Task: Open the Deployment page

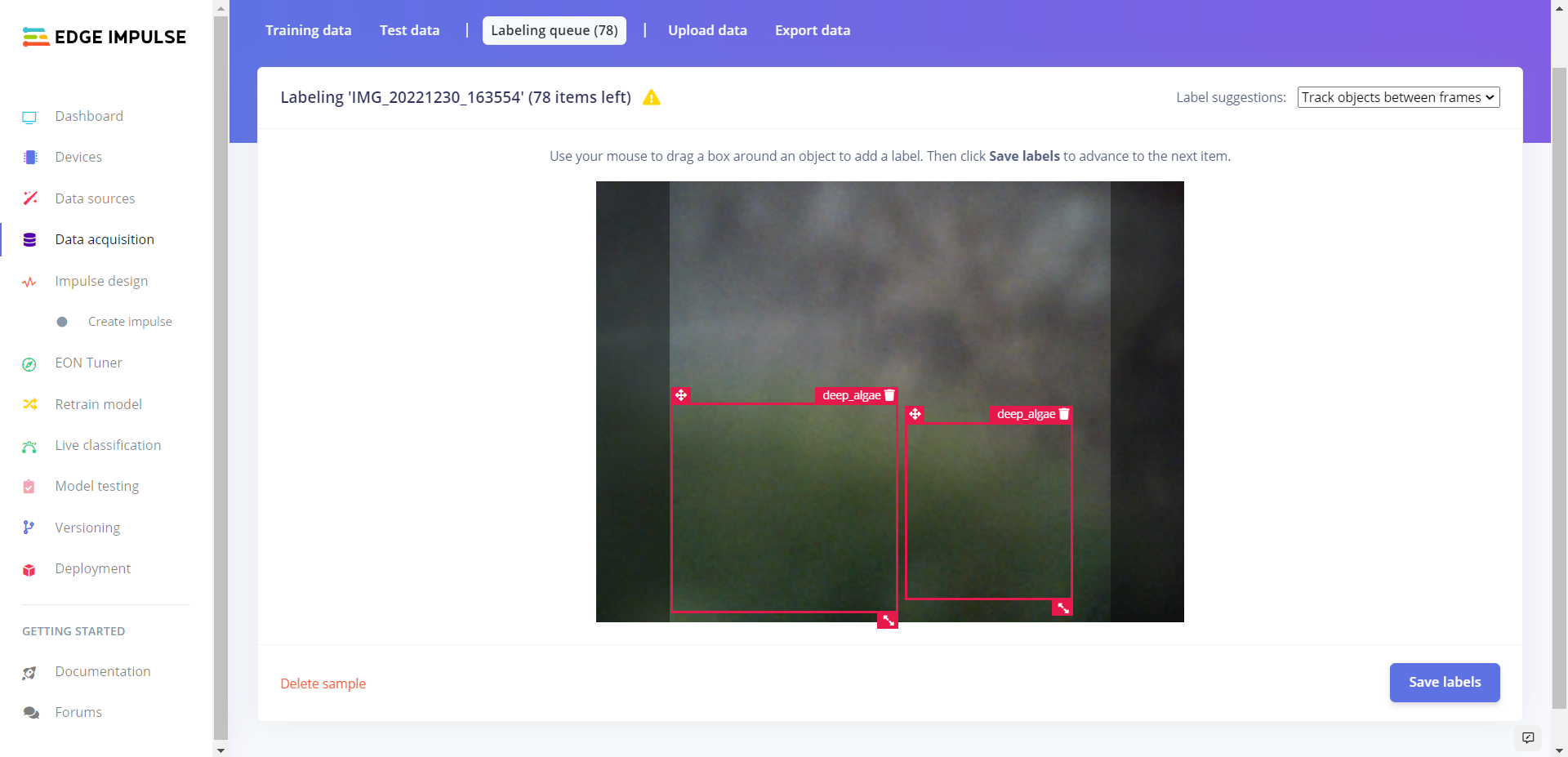Action: click(92, 568)
